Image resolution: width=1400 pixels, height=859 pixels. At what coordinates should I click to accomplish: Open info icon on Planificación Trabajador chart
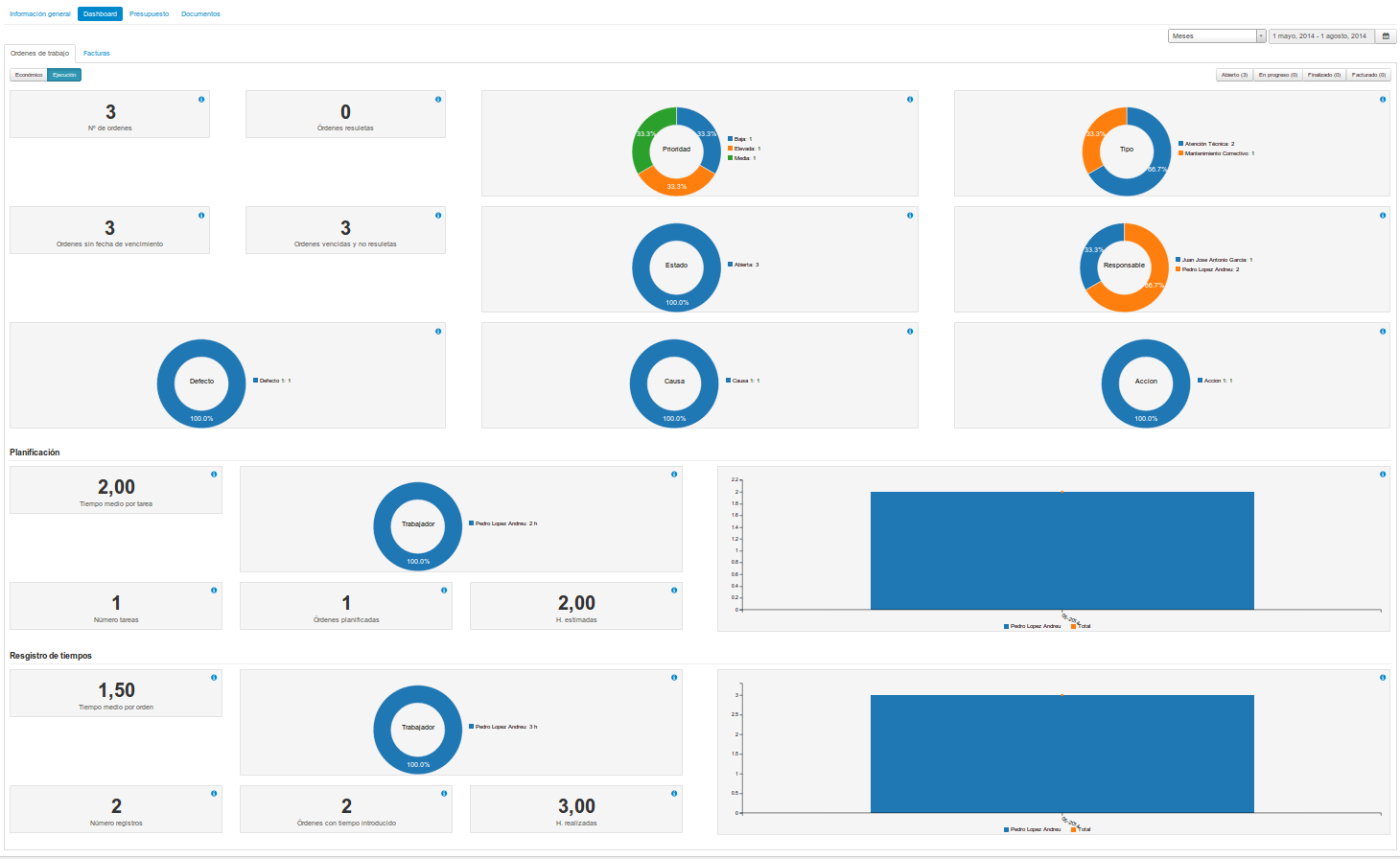click(x=674, y=475)
